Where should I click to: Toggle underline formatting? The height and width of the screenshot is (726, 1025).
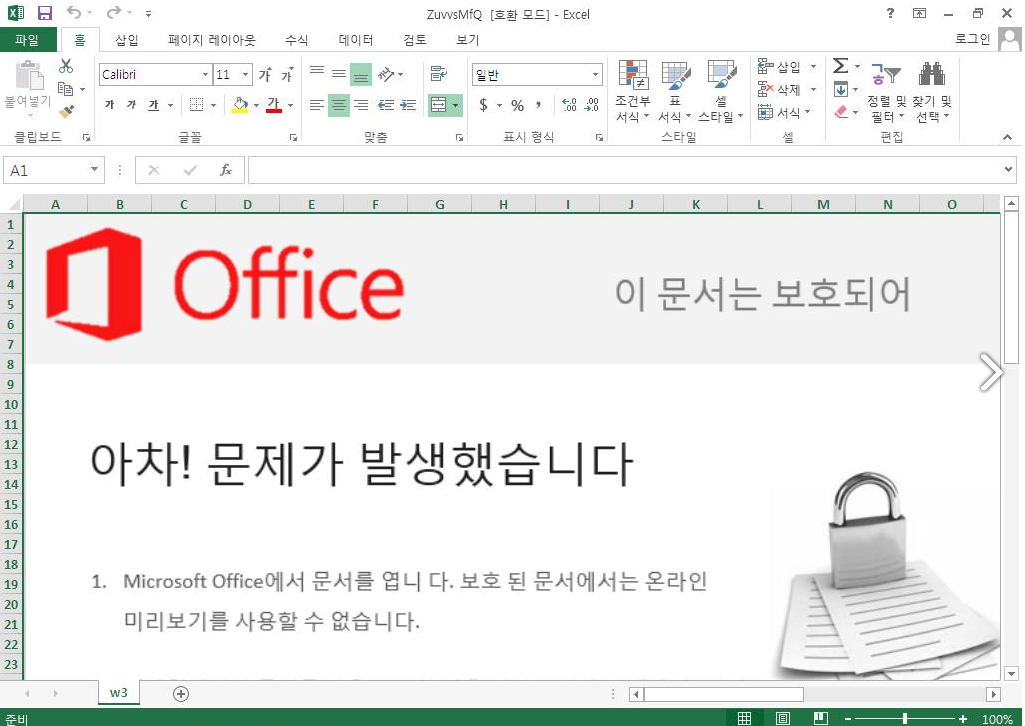point(154,105)
